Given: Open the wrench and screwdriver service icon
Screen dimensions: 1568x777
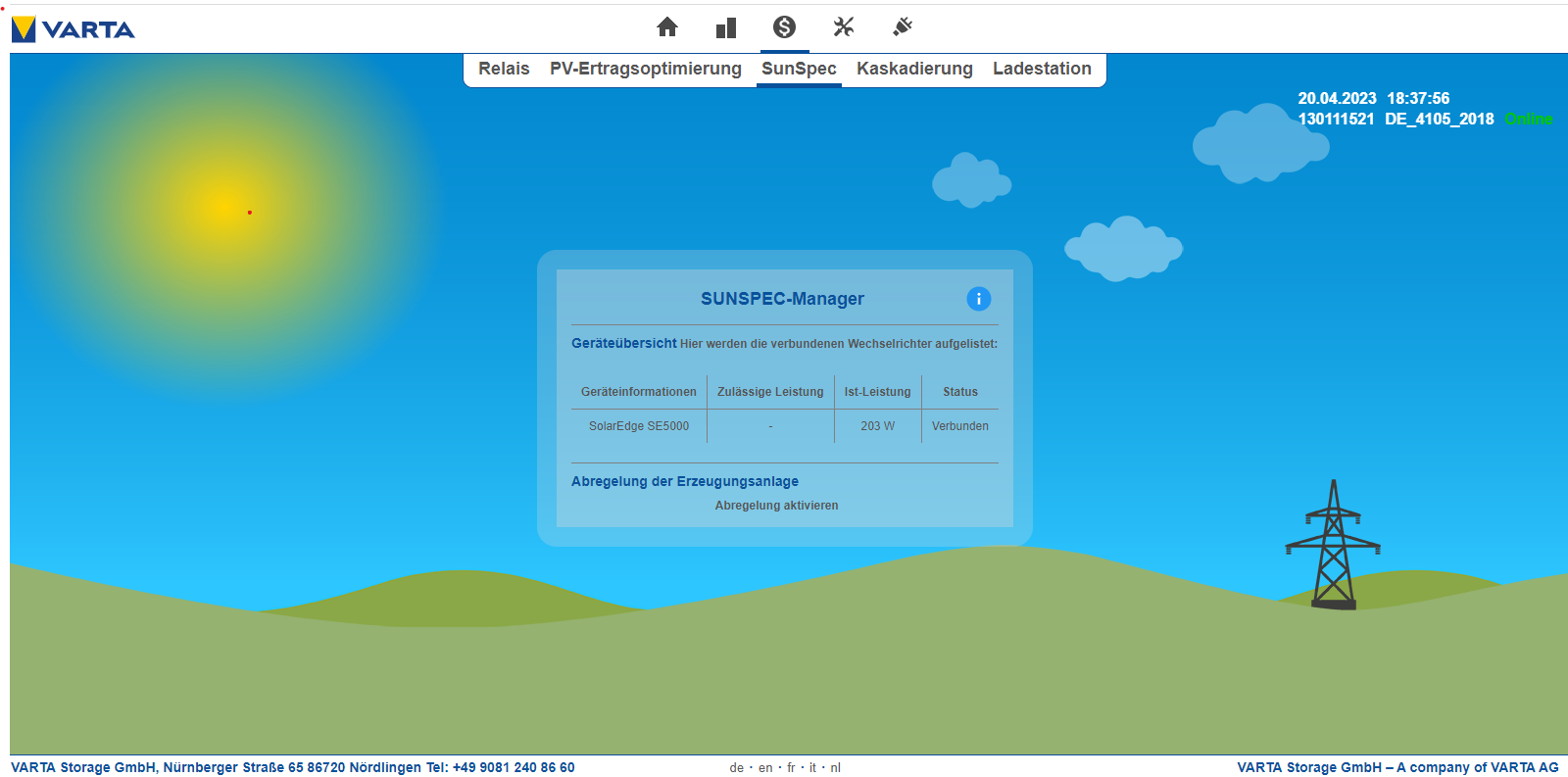Looking at the screenshot, I should 844,27.
